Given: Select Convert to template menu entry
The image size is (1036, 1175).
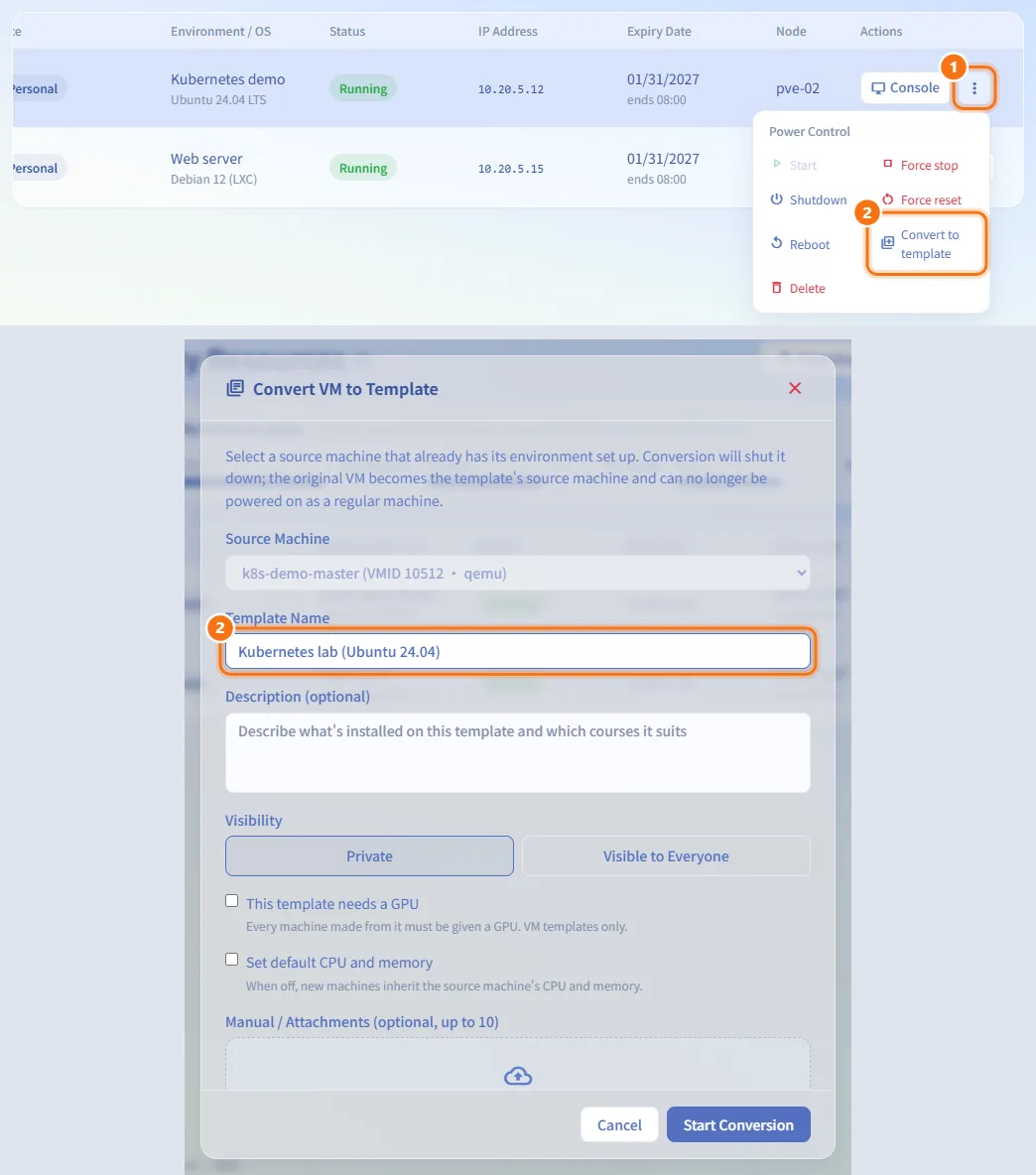Looking at the screenshot, I should click(926, 244).
